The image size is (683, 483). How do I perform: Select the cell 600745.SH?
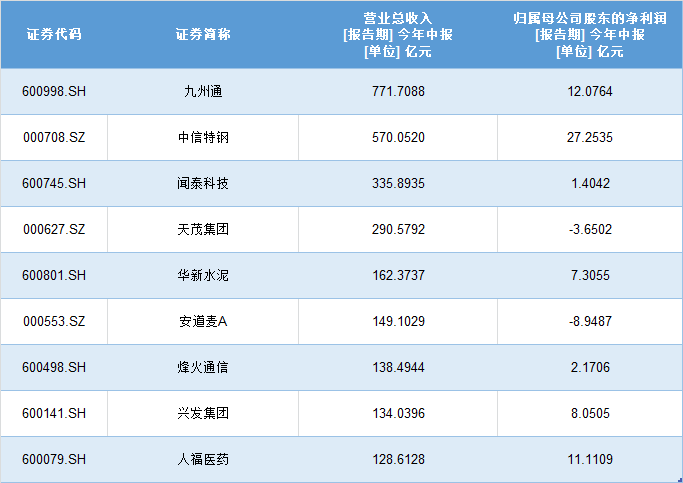coord(54,183)
